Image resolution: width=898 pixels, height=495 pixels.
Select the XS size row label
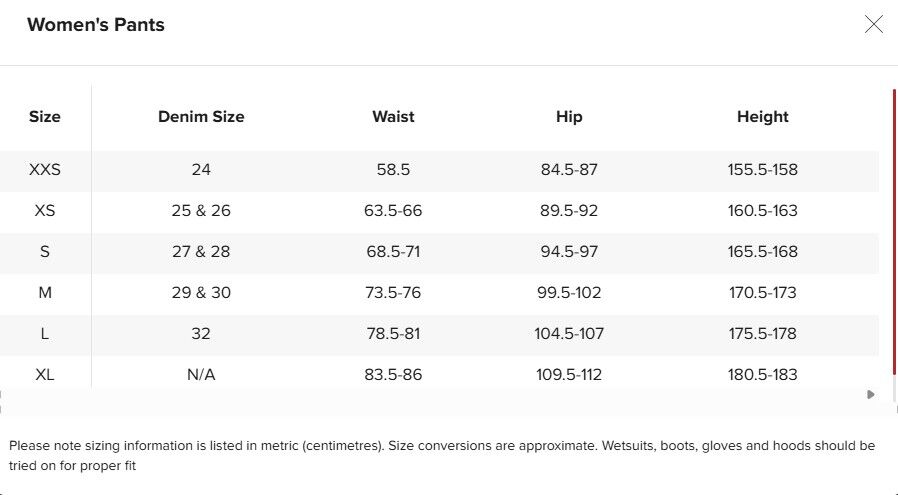coord(45,211)
